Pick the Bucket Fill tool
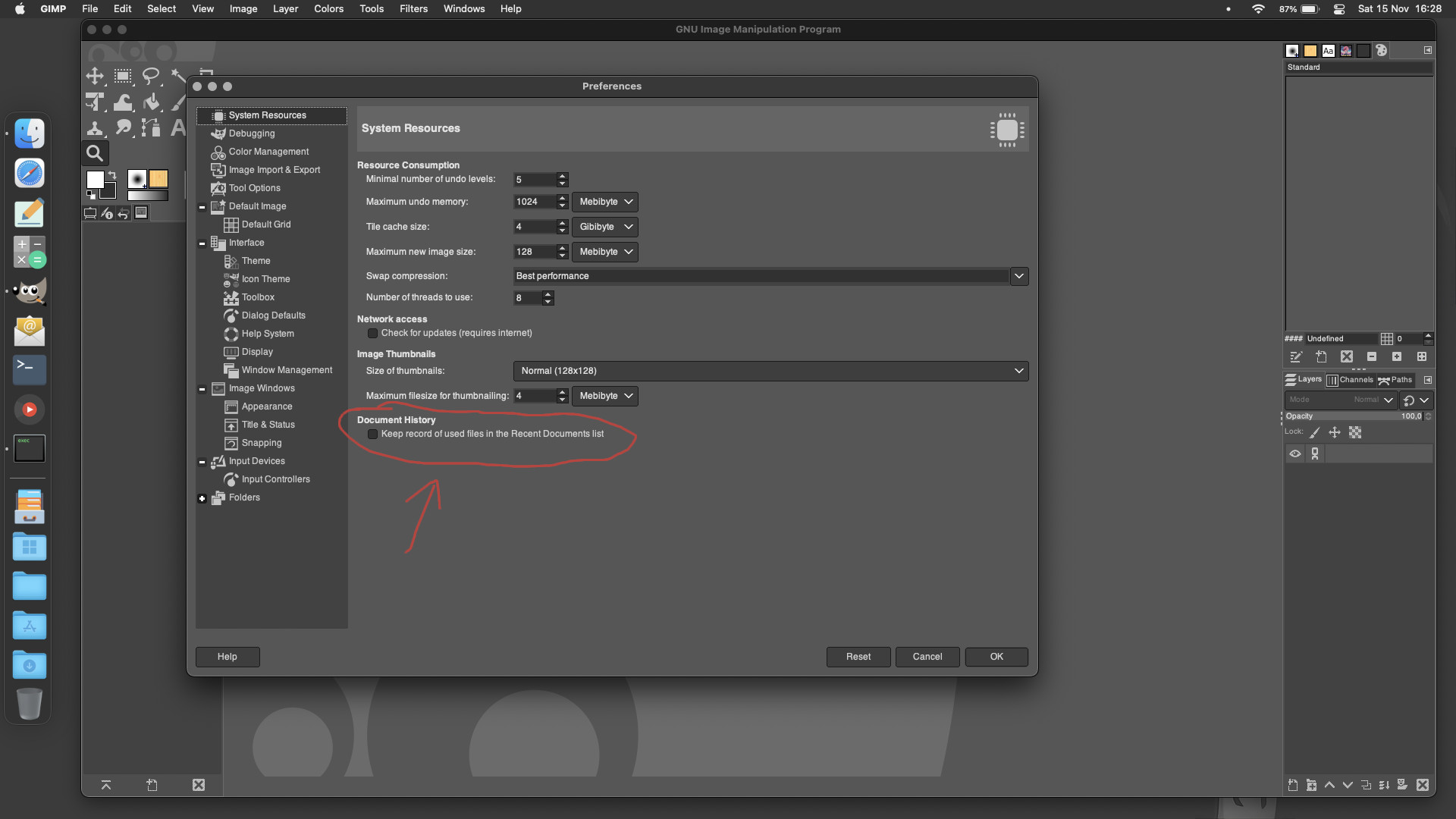Viewport: 1456px width, 819px height. (151, 102)
